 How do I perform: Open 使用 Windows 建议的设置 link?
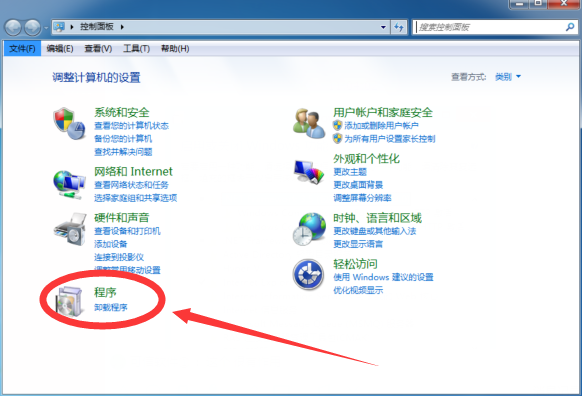[383, 277]
